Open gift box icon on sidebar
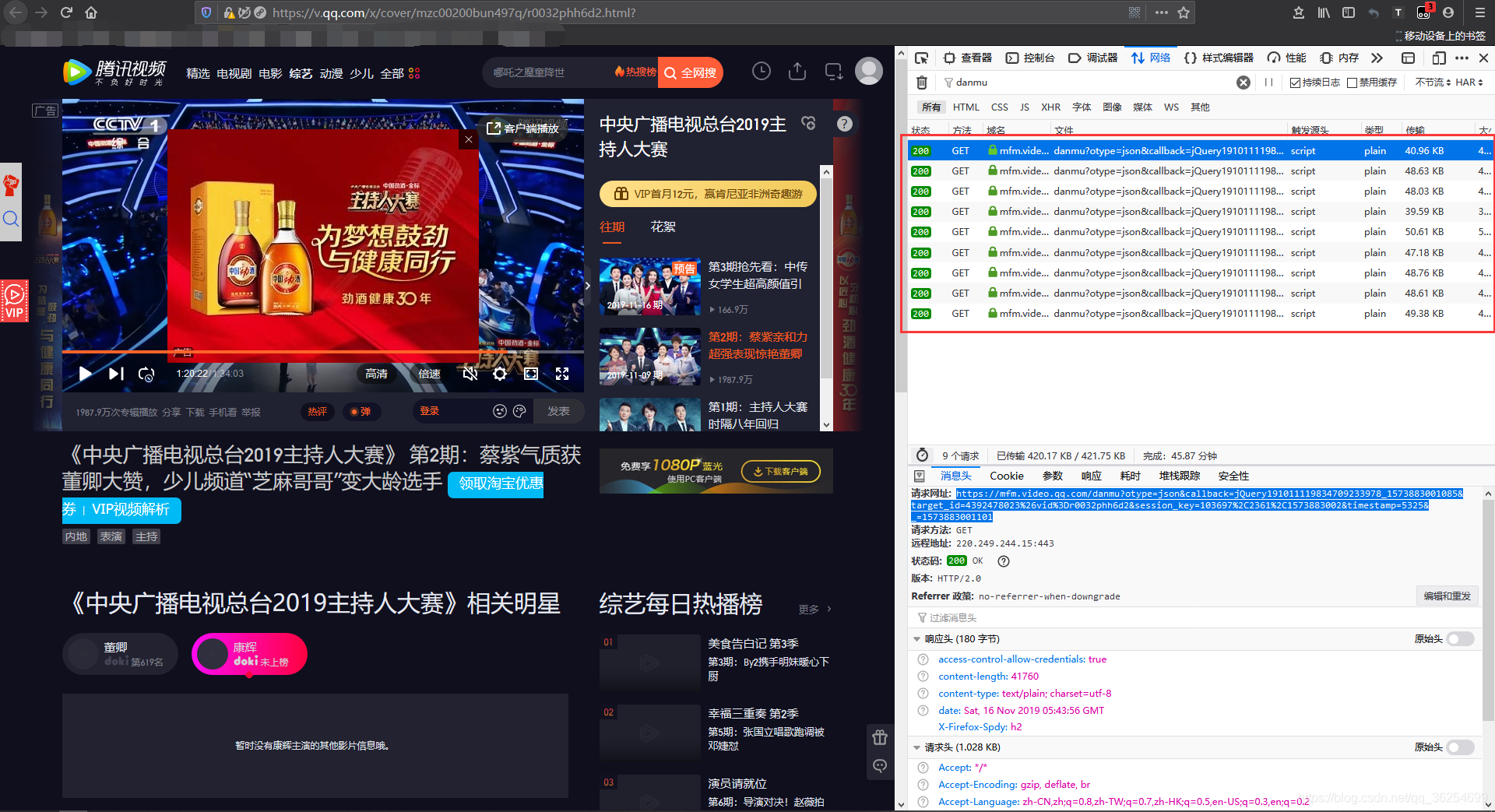 (880, 737)
